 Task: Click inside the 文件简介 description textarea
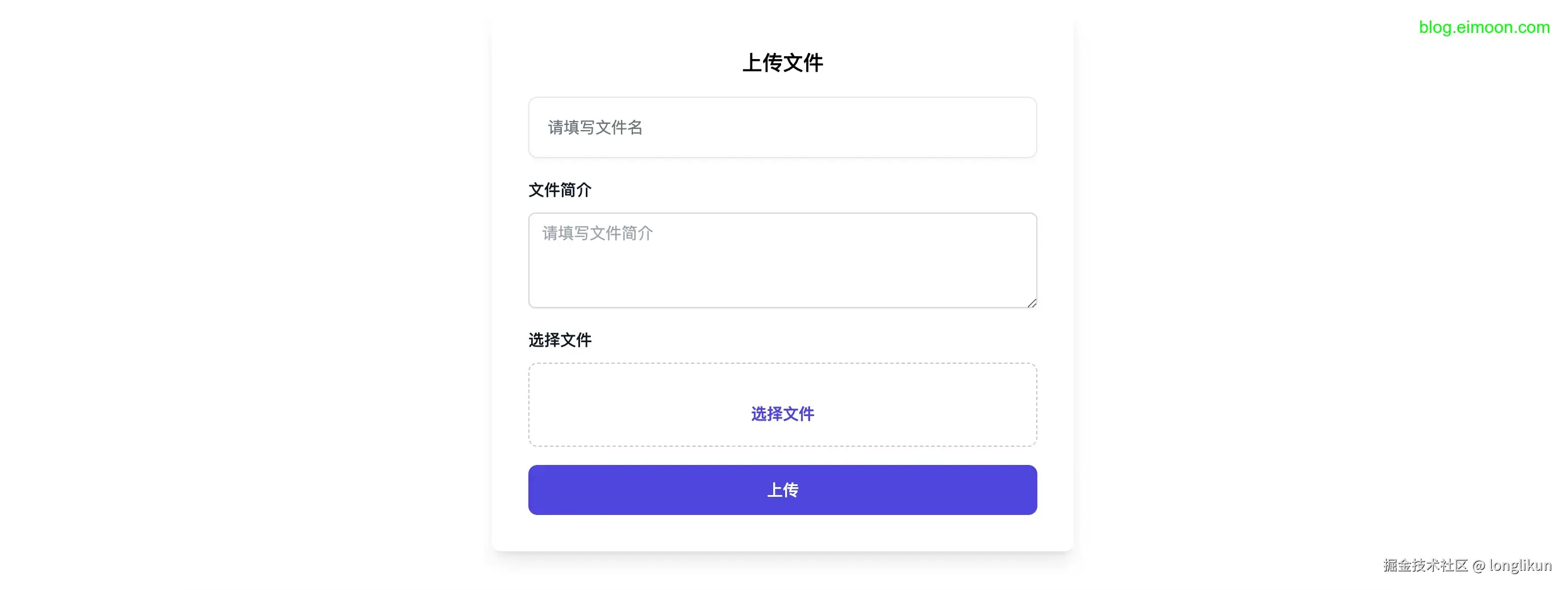783,260
